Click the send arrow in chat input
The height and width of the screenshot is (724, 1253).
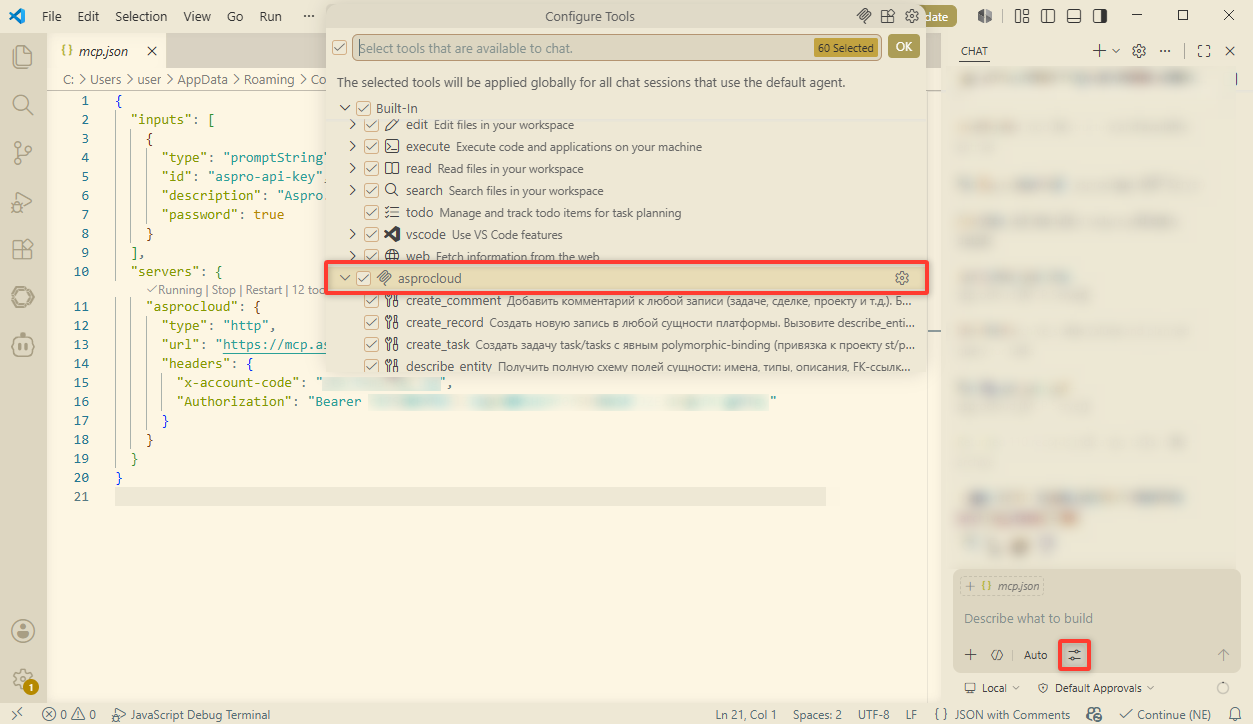tap(1223, 655)
